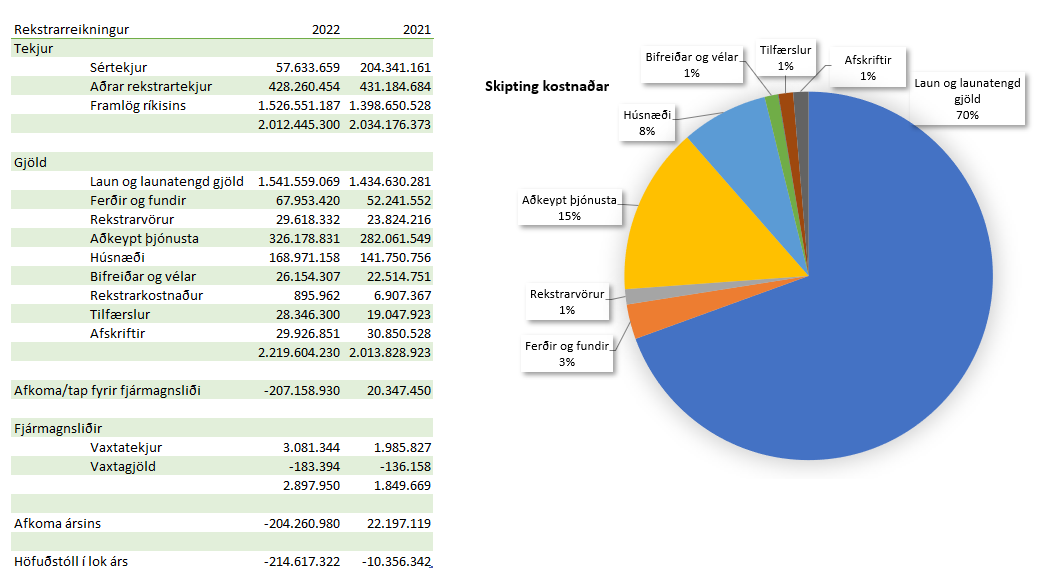The height and width of the screenshot is (568, 1042).
Task: Click Framlög ríkisins value 1.526.551.187
Action: pyautogui.click(x=299, y=106)
